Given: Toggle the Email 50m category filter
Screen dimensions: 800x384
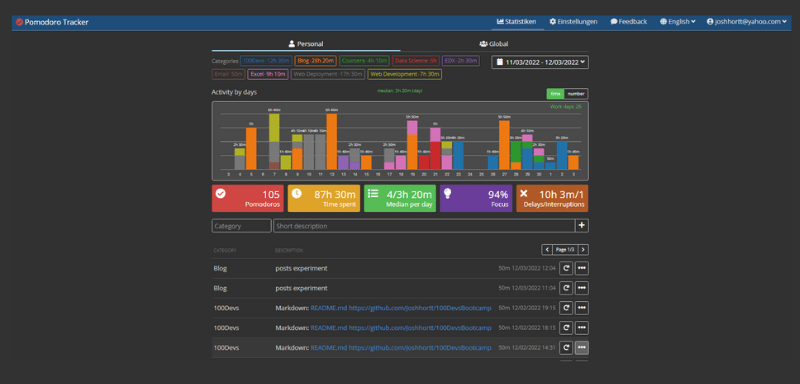Looking at the screenshot, I should (228, 74).
